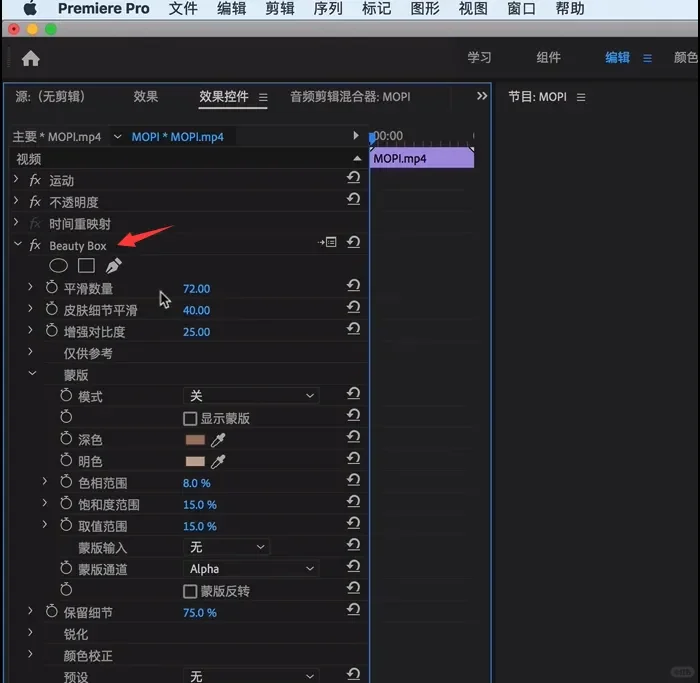This screenshot has width=700, height=683.
Task: Toggle the fx switch for 运动
Action: [x=35, y=180]
